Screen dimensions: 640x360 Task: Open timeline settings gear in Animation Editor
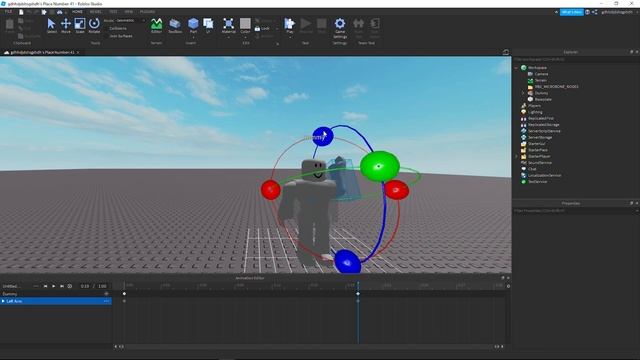[508, 286]
